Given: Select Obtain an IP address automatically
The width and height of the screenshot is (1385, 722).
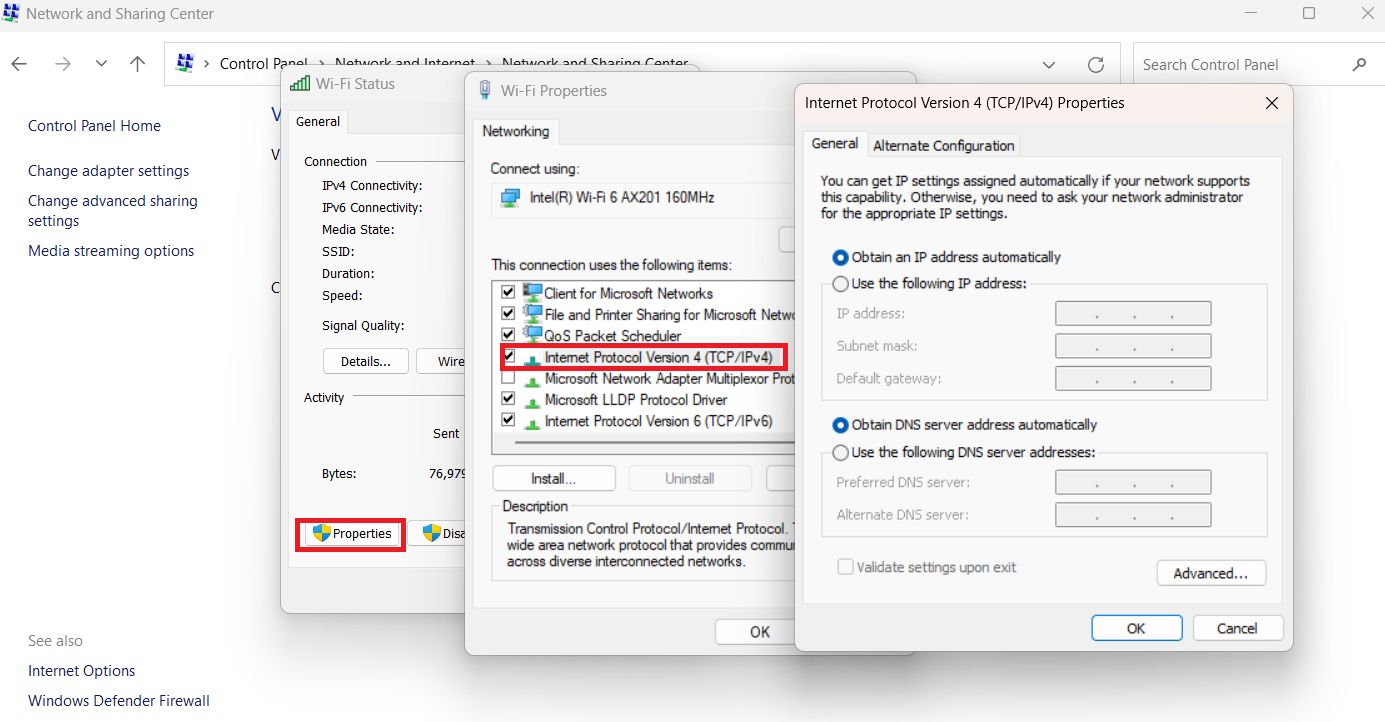Looking at the screenshot, I should (x=841, y=257).
